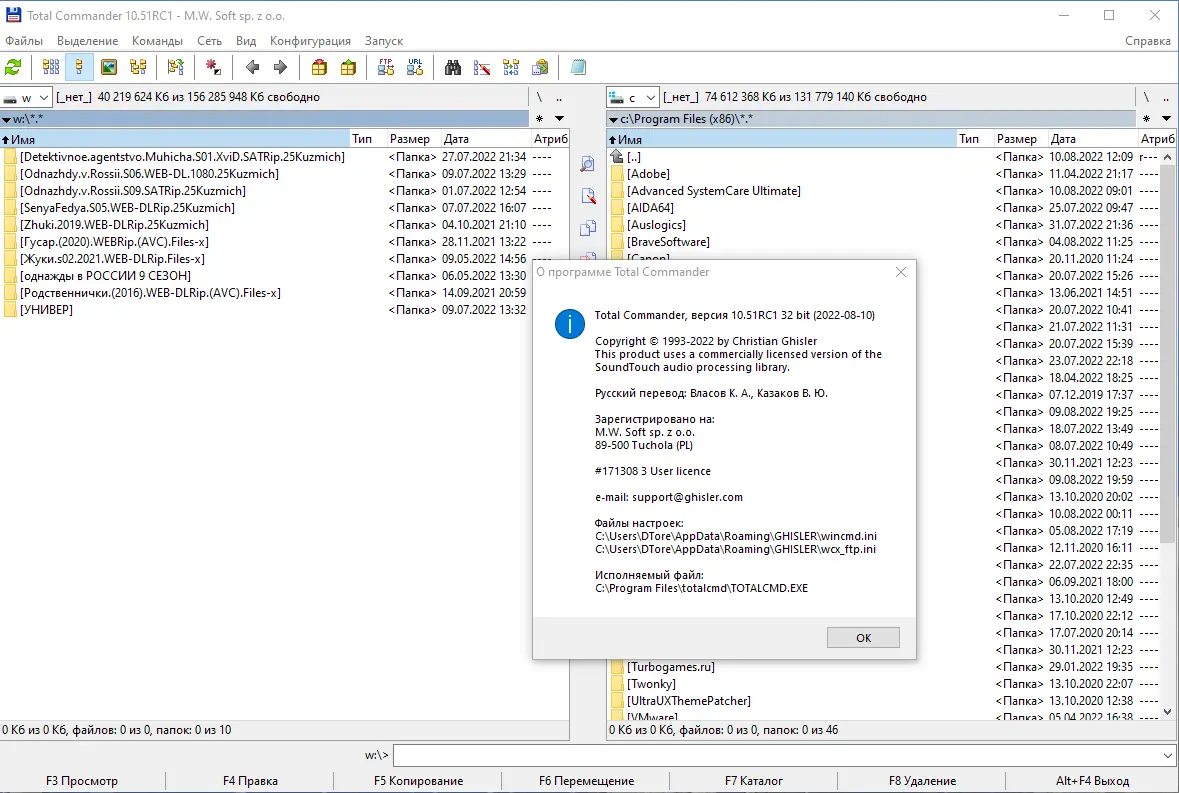The image size is (1179, 793).
Task: Click OK in the About dialog
Action: click(x=863, y=637)
